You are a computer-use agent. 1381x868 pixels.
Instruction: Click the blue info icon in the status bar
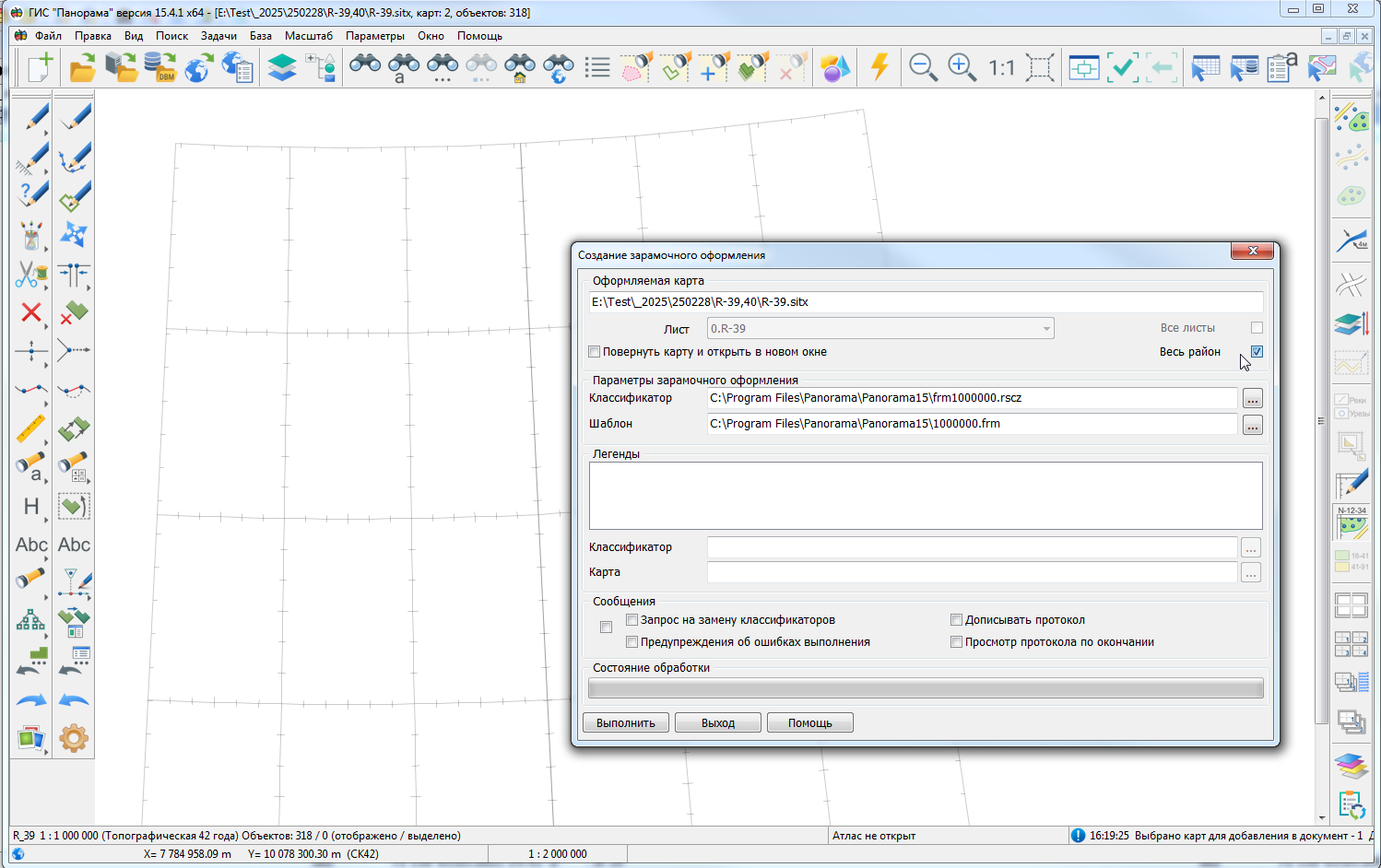point(1078,836)
